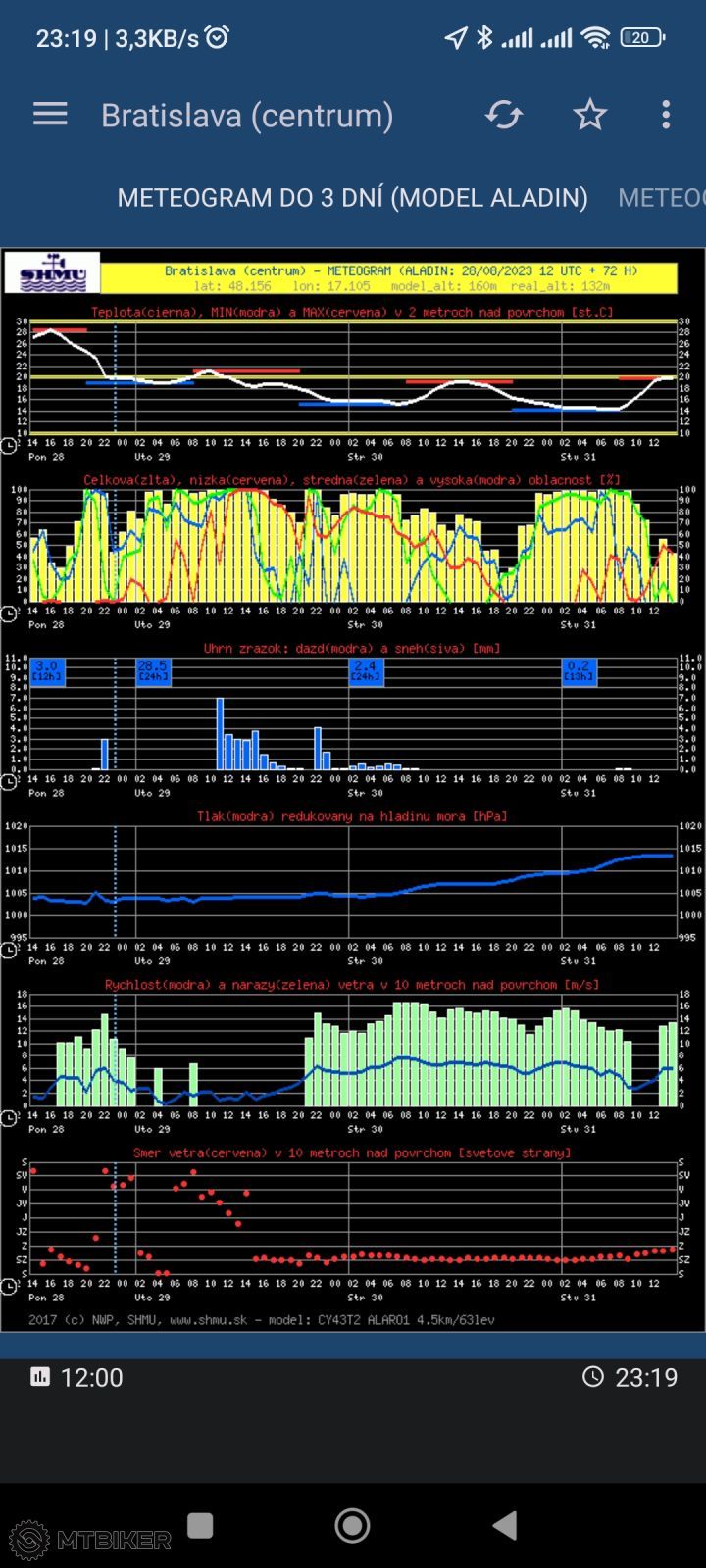Viewport: 706px width, 1568px height.
Task: Tap the cloudiness (oblacnost) chart
Action: tap(353, 545)
